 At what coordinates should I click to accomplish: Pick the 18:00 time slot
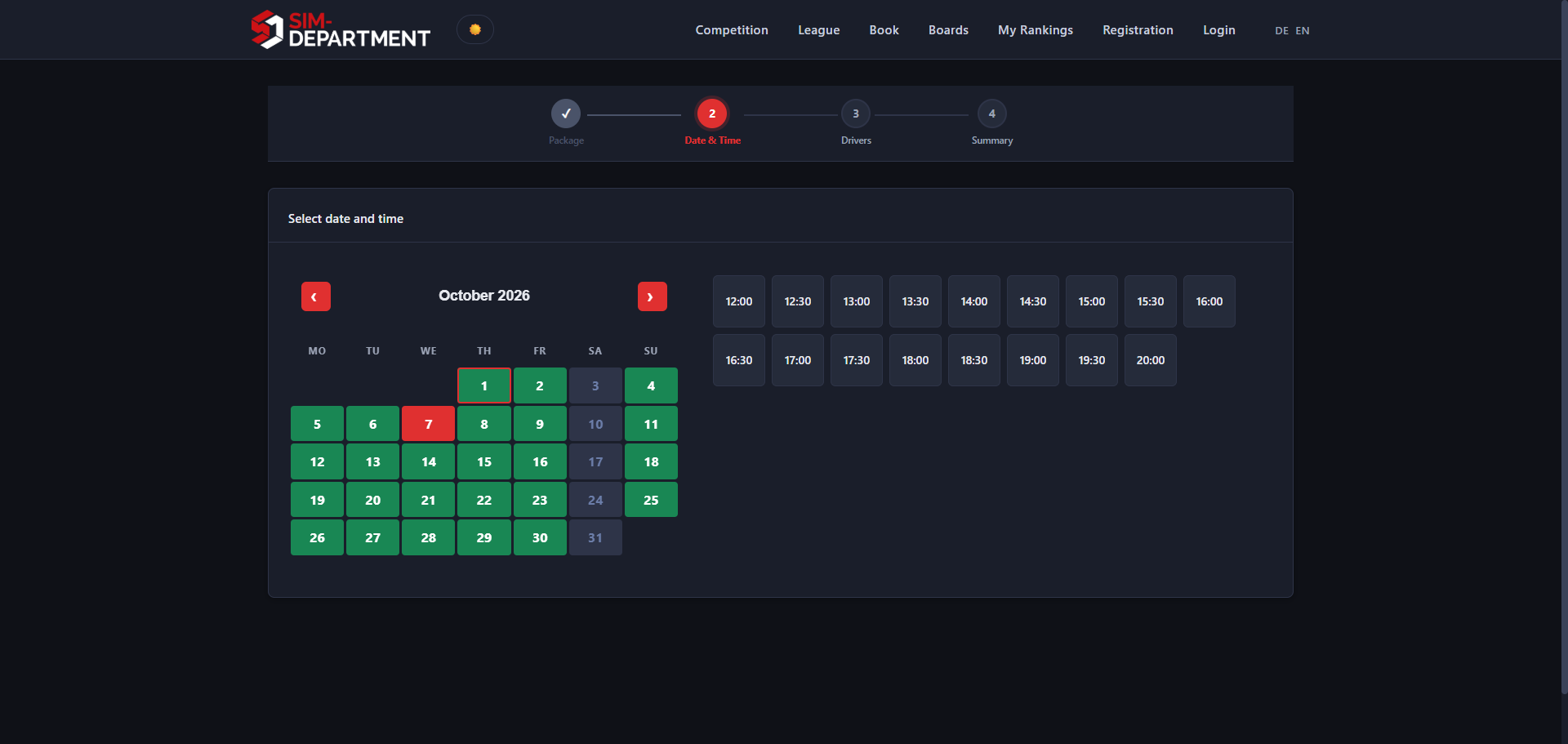click(x=915, y=360)
